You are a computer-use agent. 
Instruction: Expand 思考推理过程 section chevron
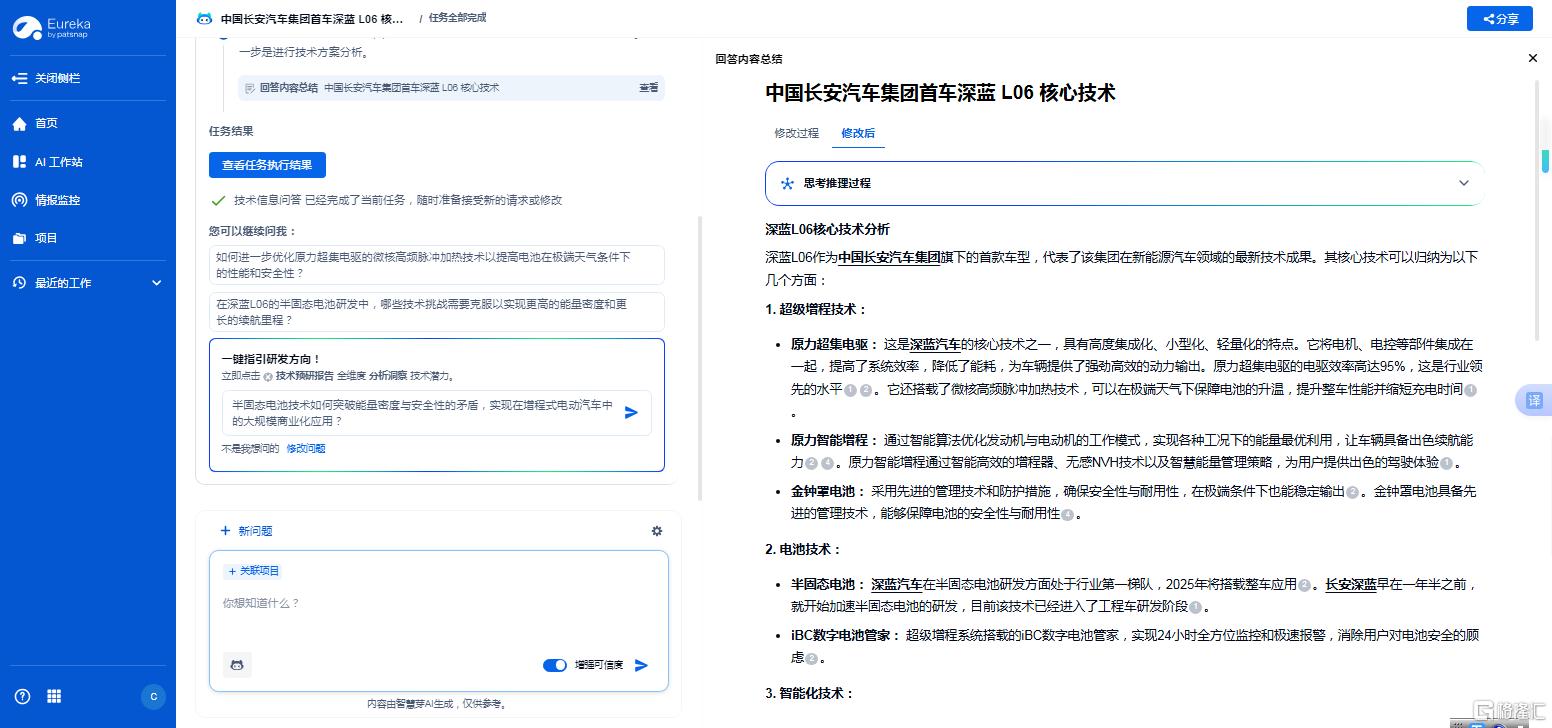[1464, 183]
